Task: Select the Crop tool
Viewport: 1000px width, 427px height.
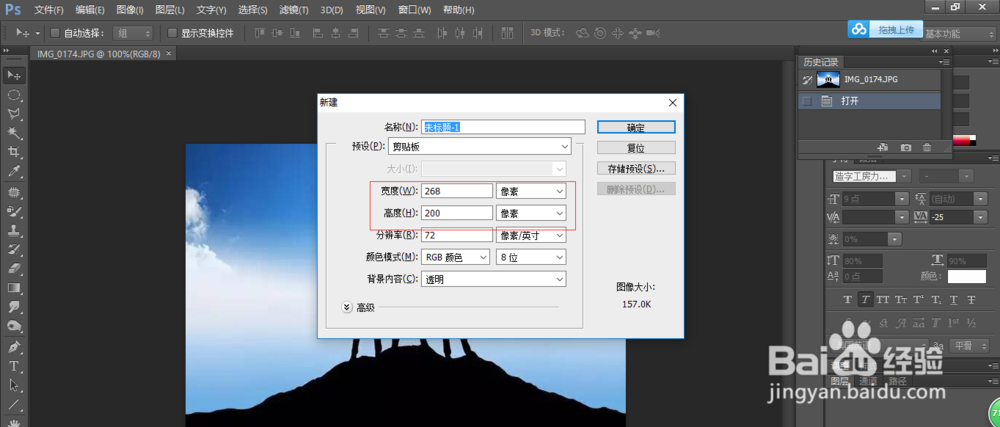Action: point(14,152)
